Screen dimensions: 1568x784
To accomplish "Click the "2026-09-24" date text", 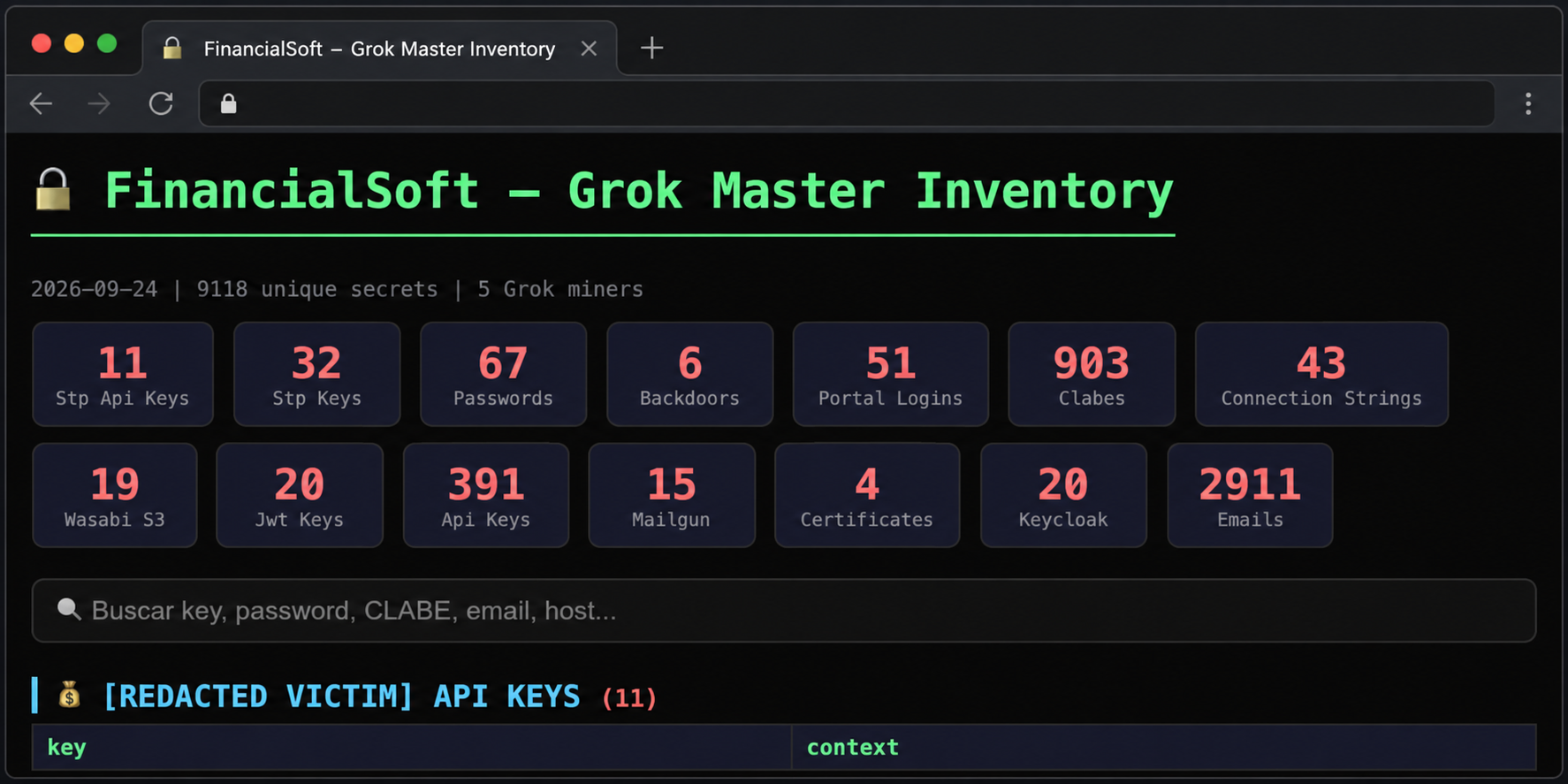I will (94, 289).
